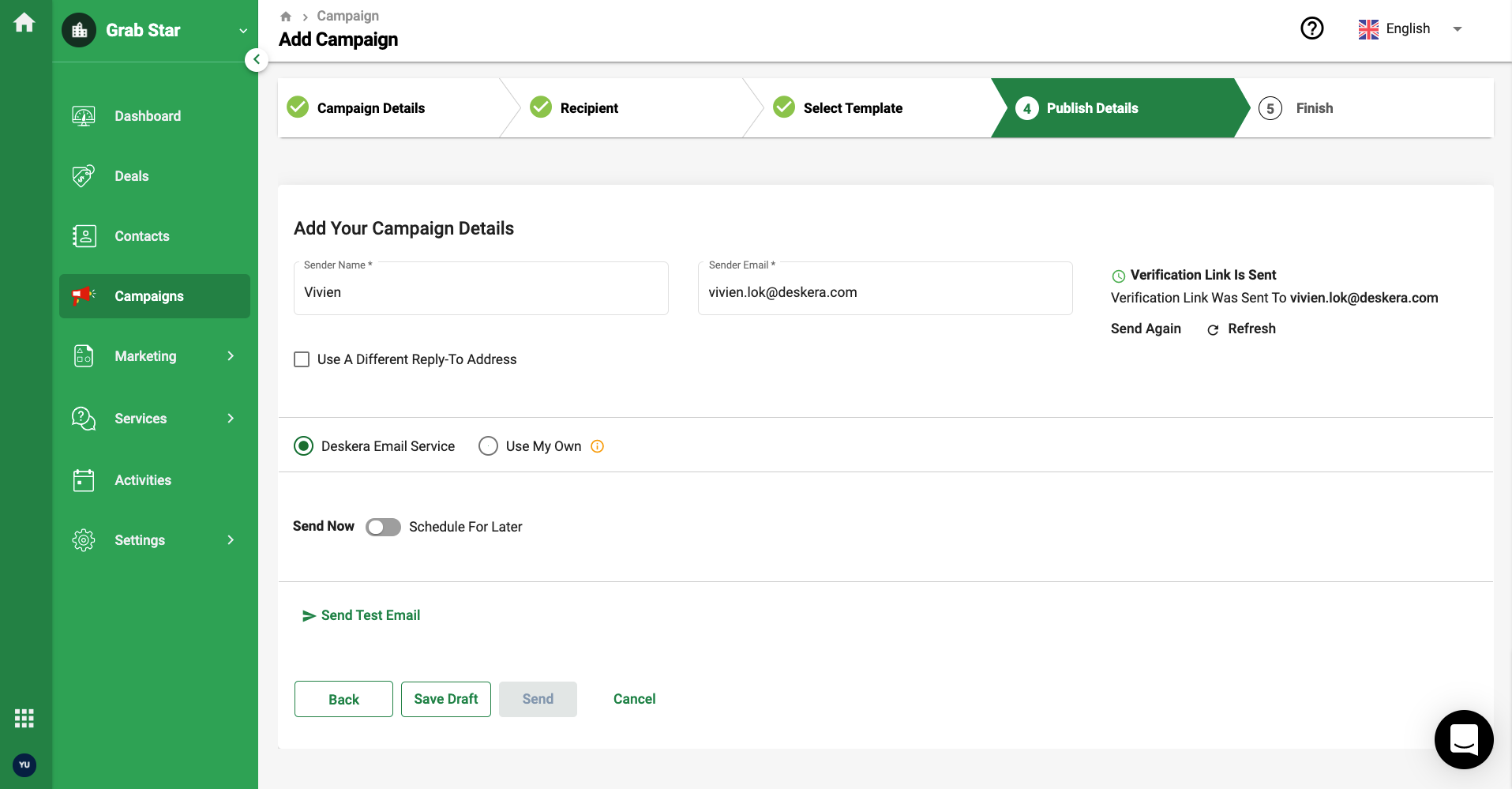Click the Campaigns megaphone icon
This screenshot has width=1512, height=789.
point(84,296)
